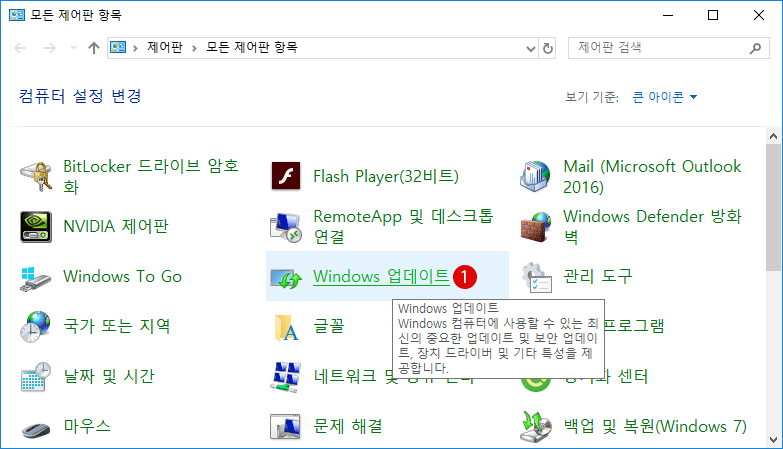Expand the address bar history dropdown

[531, 48]
